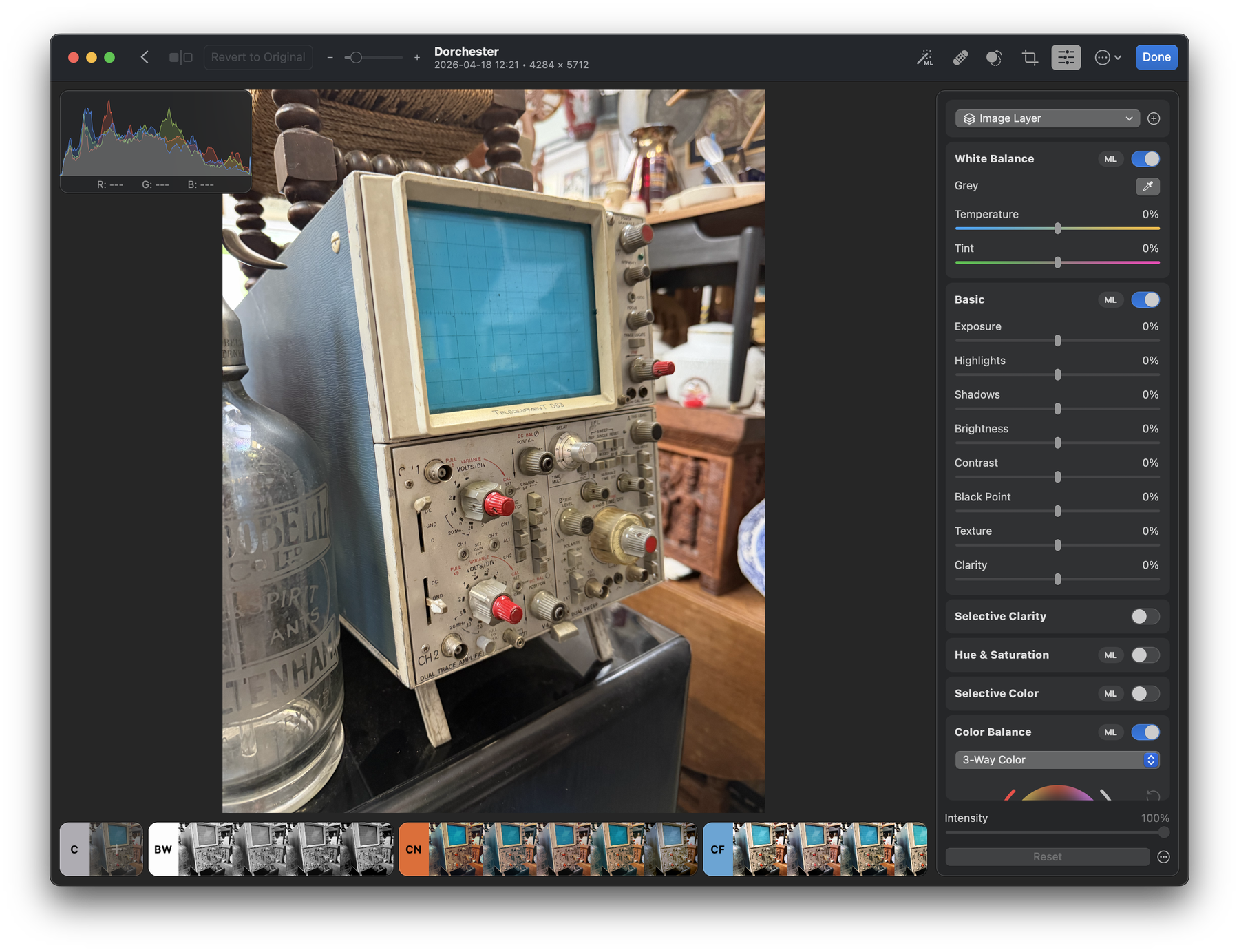This screenshot has height=952, width=1239.
Task: Click the zoom level slider
Action: [x=373, y=58]
